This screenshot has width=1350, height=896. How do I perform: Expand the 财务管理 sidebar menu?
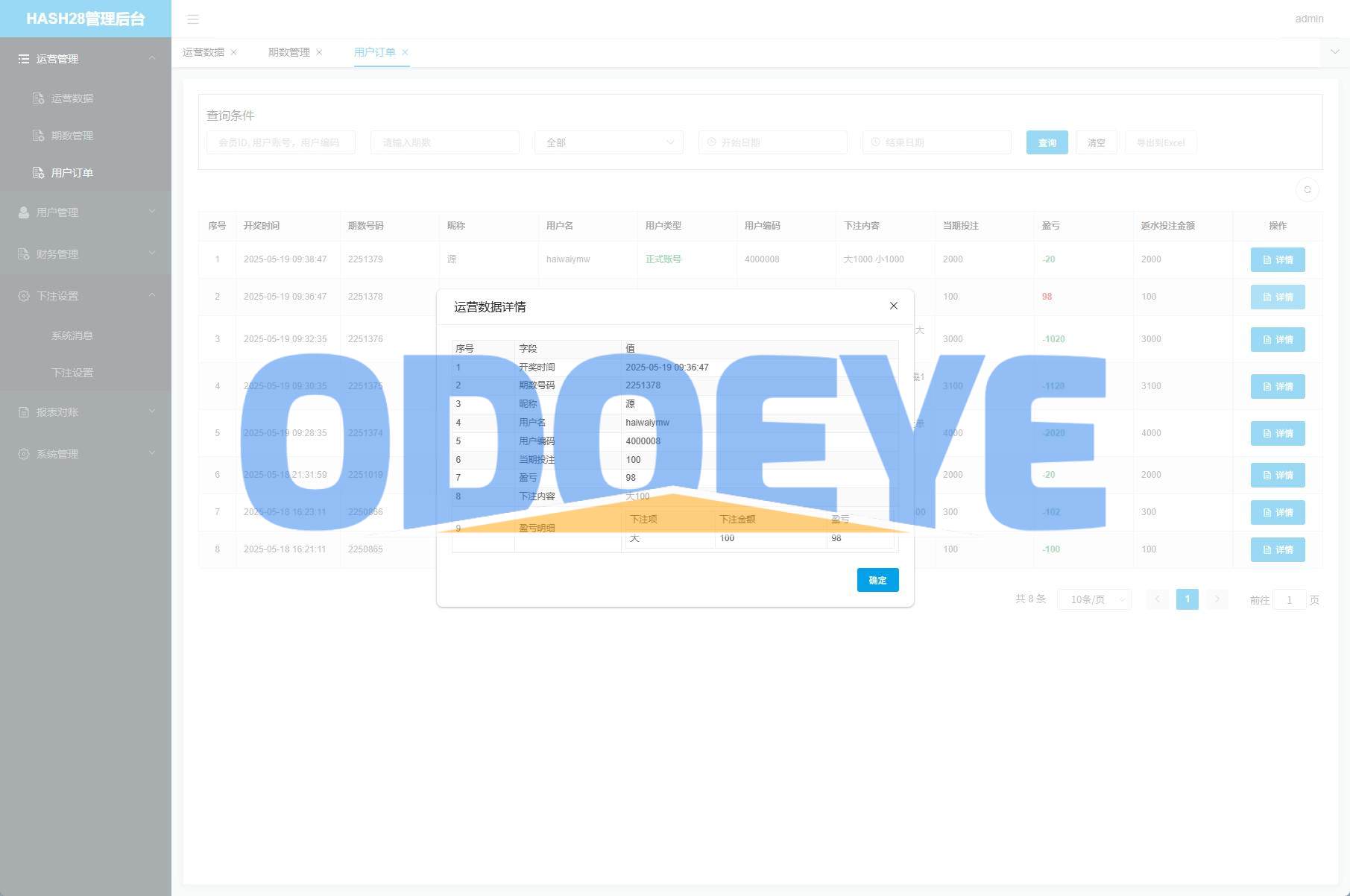[x=86, y=254]
